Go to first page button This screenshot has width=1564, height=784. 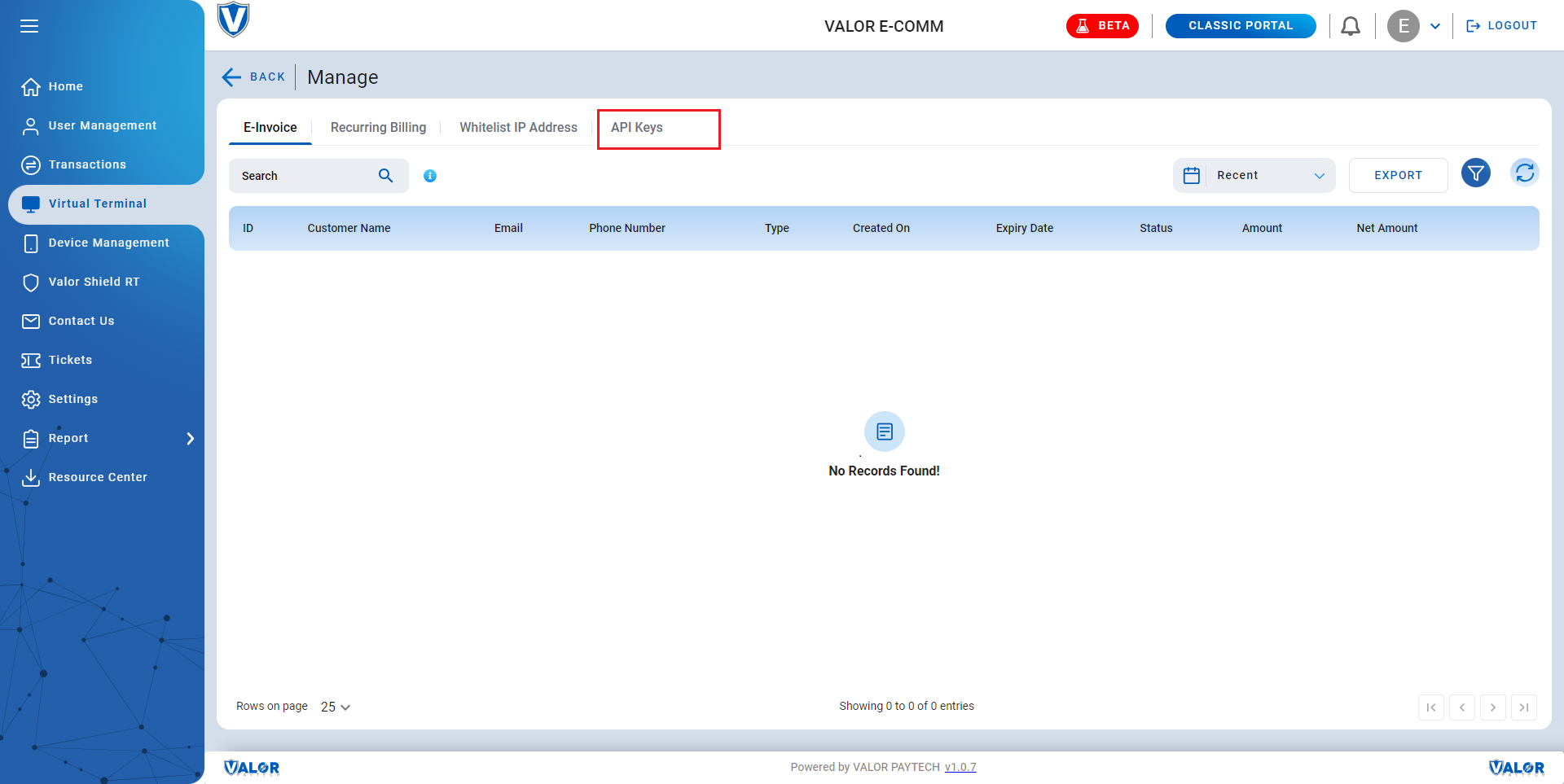pyautogui.click(x=1431, y=707)
